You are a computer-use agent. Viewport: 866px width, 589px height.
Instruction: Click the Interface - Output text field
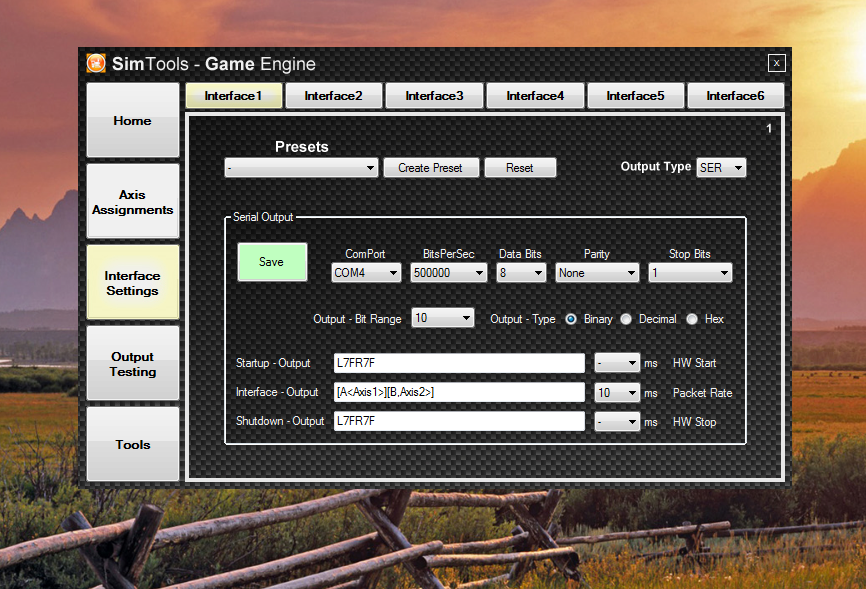pyautogui.click(x=459, y=392)
